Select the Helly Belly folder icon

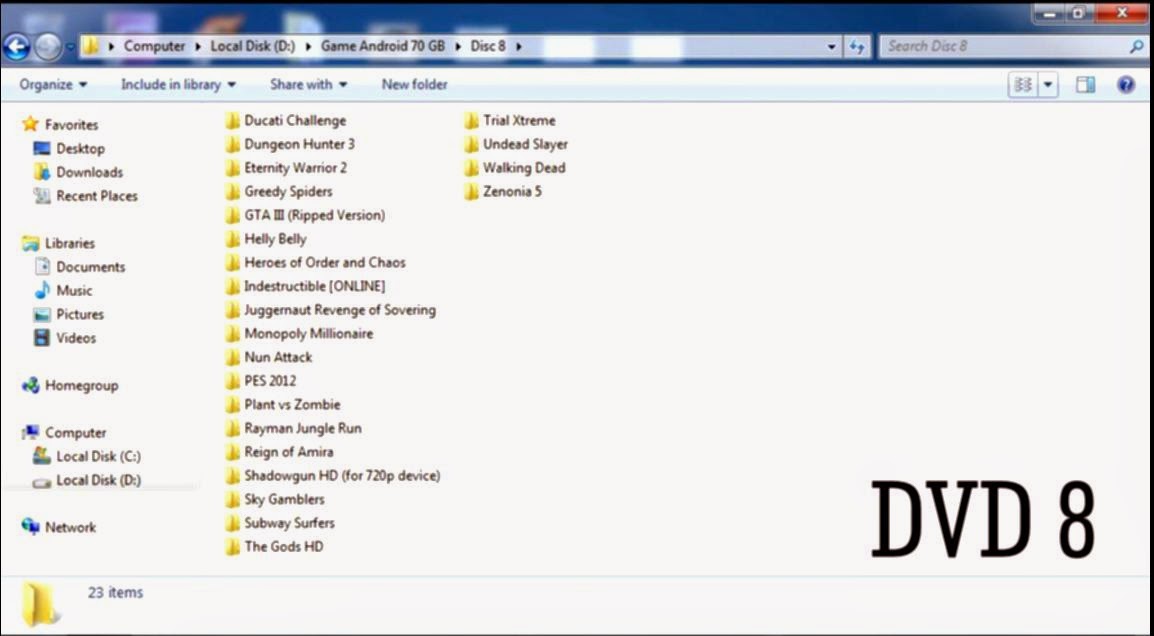coord(233,238)
